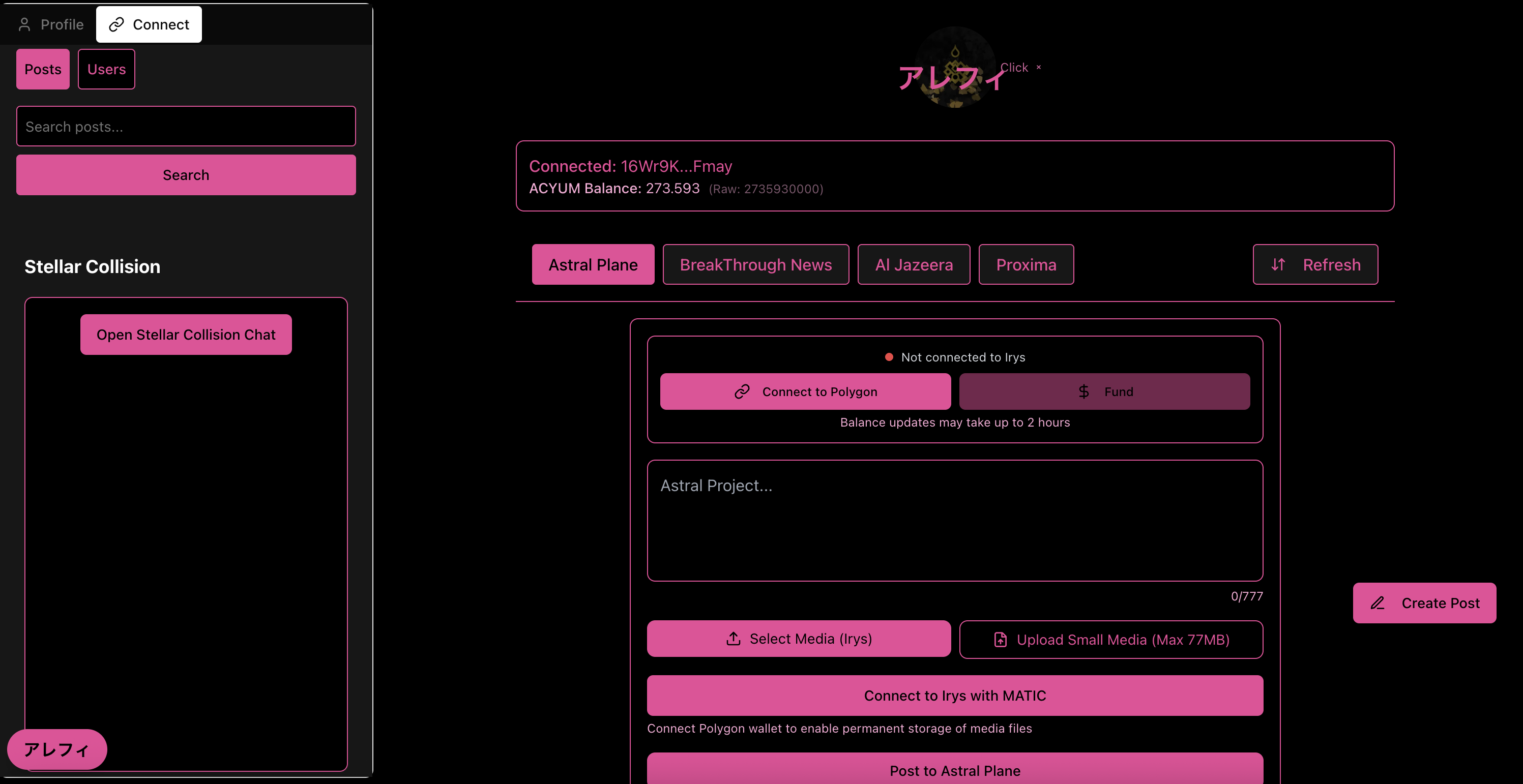Switch search mode to Users

click(x=106, y=69)
